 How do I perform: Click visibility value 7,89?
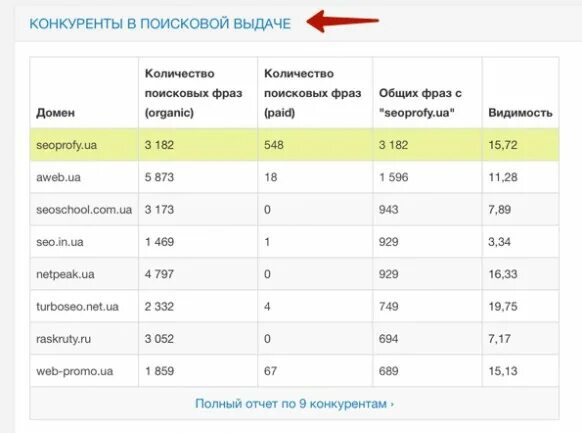pyautogui.click(x=500, y=209)
